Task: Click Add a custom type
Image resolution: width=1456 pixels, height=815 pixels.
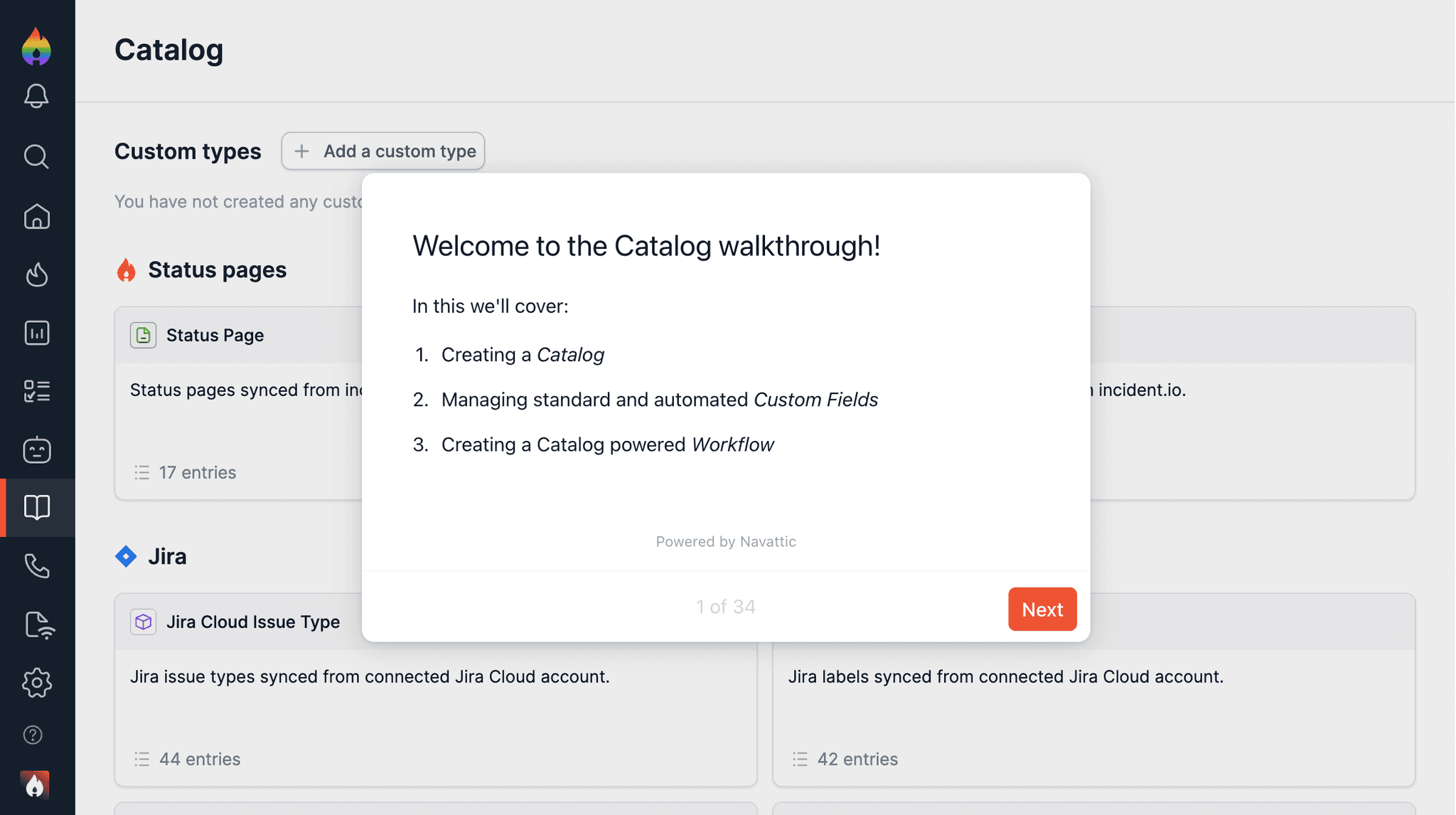Action: (x=382, y=151)
